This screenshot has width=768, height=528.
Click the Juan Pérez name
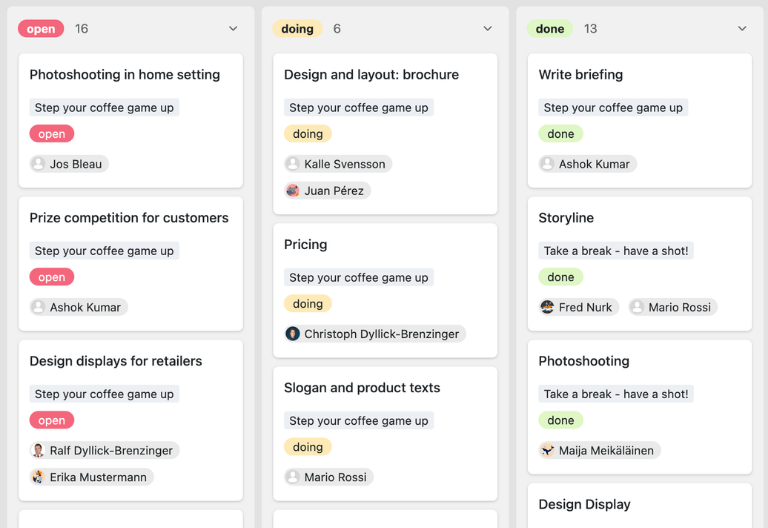[334, 191]
